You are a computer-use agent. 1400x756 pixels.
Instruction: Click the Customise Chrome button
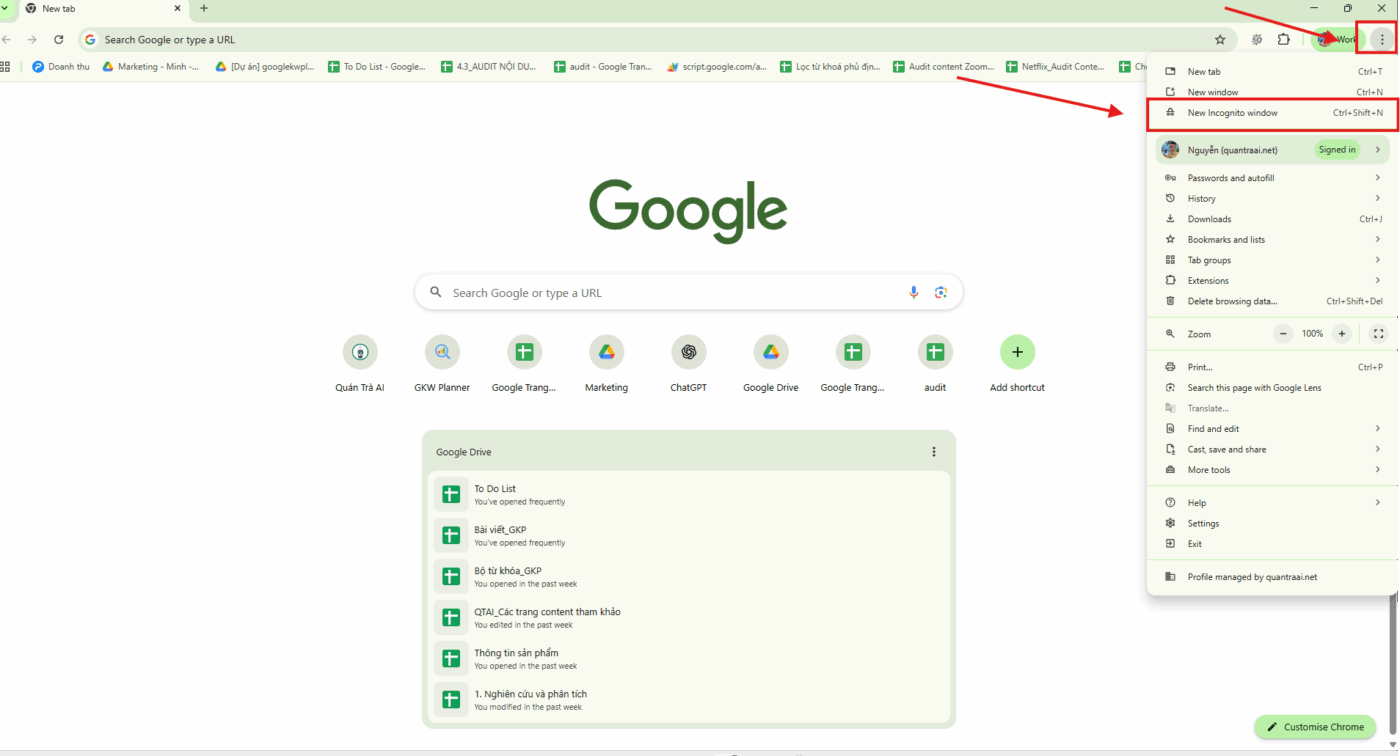pyautogui.click(x=1314, y=727)
